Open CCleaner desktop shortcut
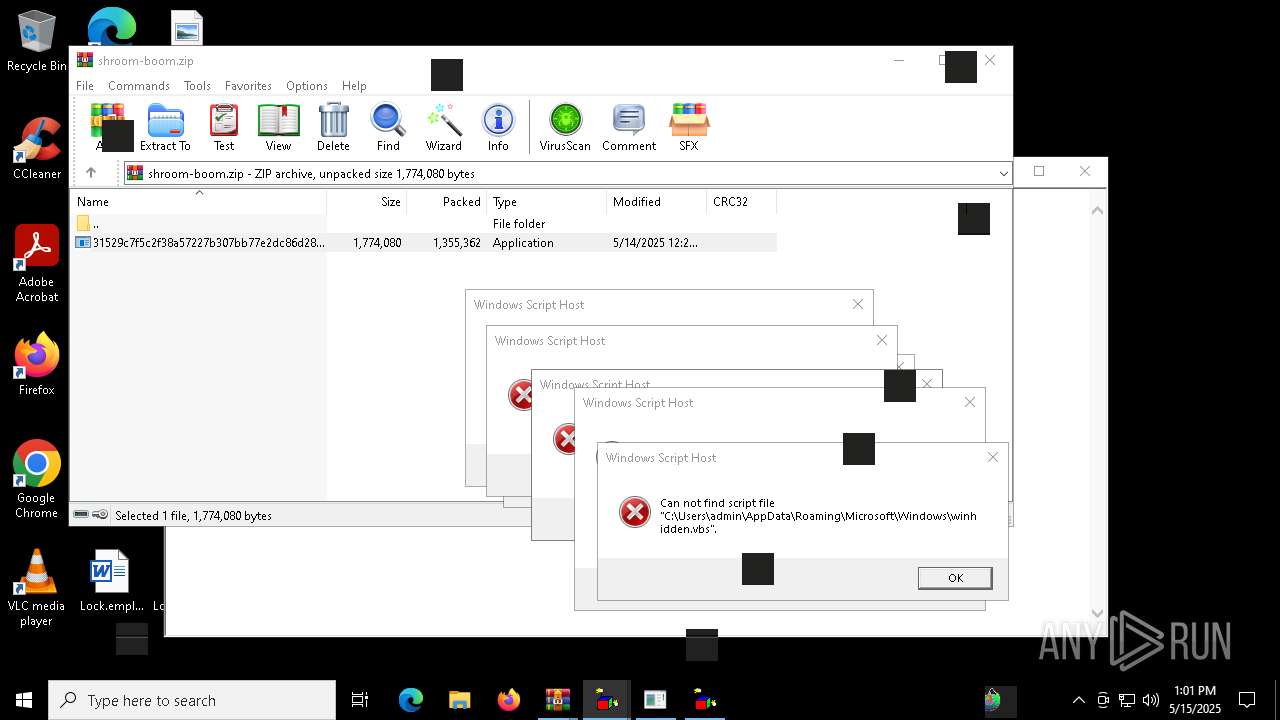This screenshot has height=720, width=1280. pos(37,149)
